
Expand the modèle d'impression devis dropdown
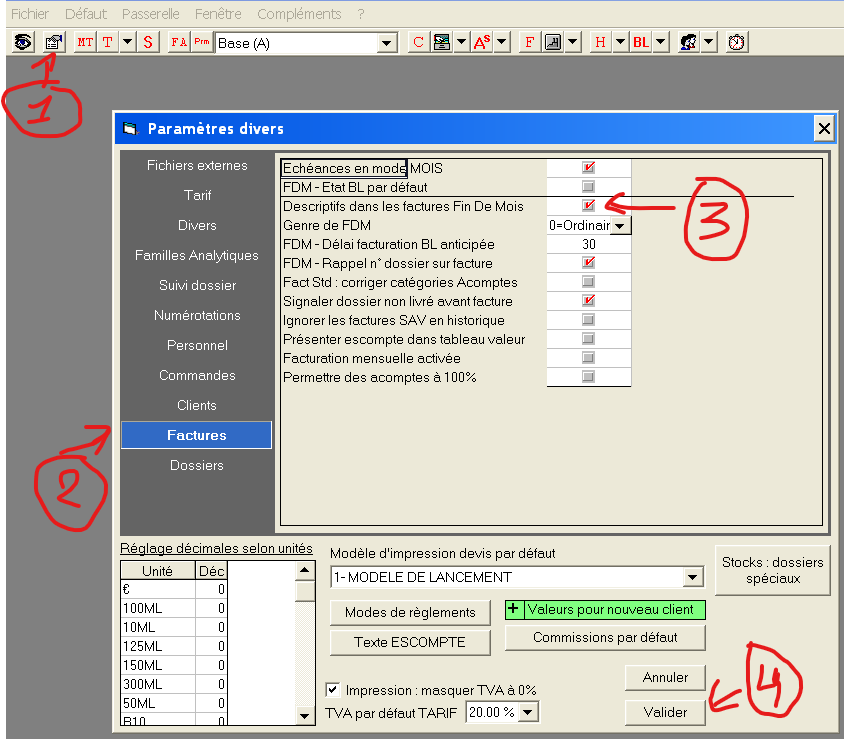click(x=691, y=577)
